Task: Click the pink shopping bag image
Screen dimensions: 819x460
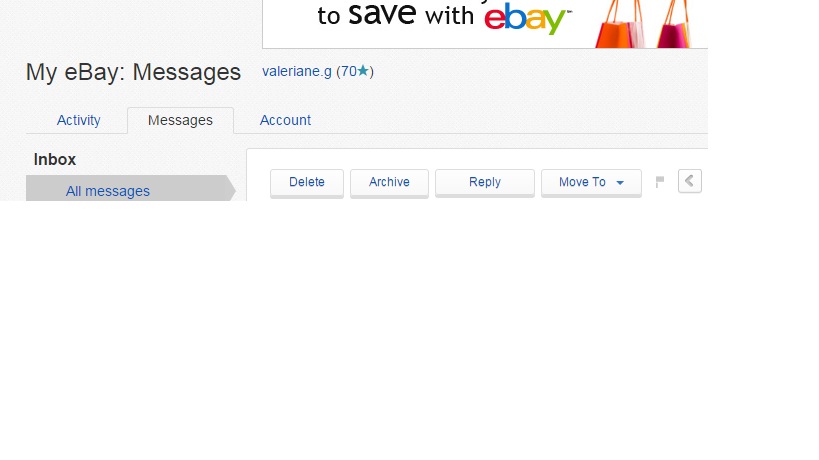Action: pos(674,24)
